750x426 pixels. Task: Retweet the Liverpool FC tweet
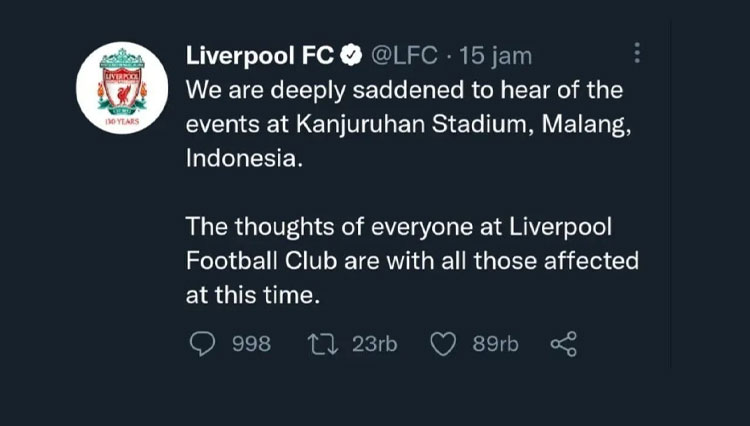(x=322, y=344)
